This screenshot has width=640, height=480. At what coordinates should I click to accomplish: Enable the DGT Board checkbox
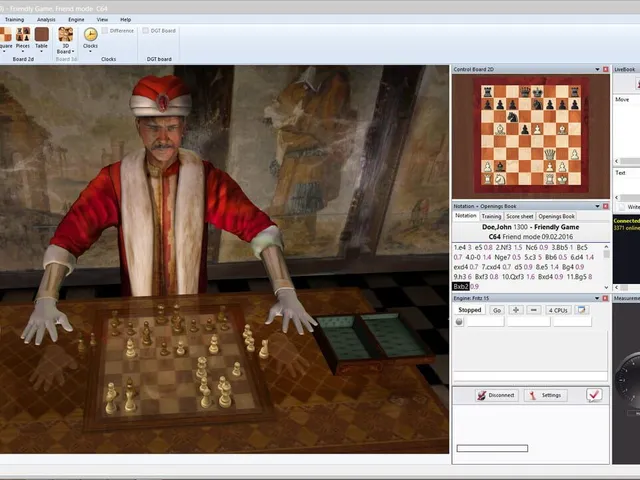pyautogui.click(x=145, y=31)
